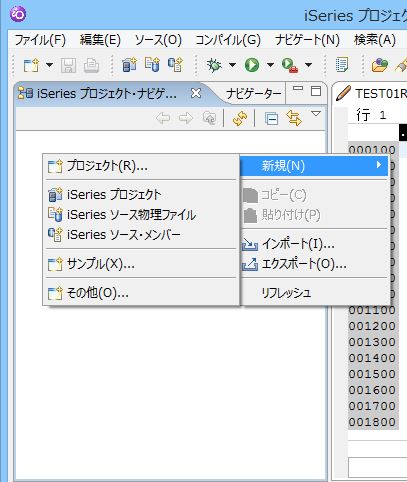Screen dimensions: 407x482
Task: Click the new iSeries project toolbar icon
Action: click(130, 65)
